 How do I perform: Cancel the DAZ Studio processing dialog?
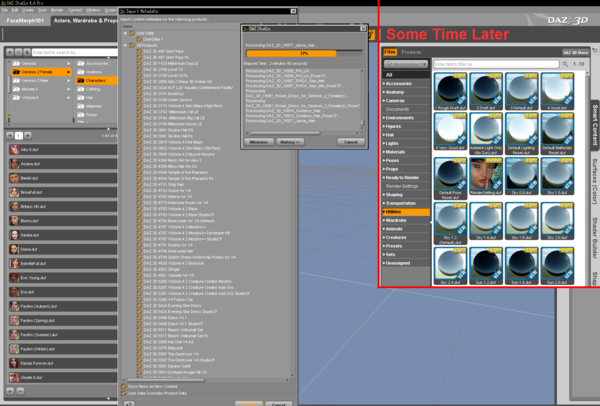(x=351, y=142)
